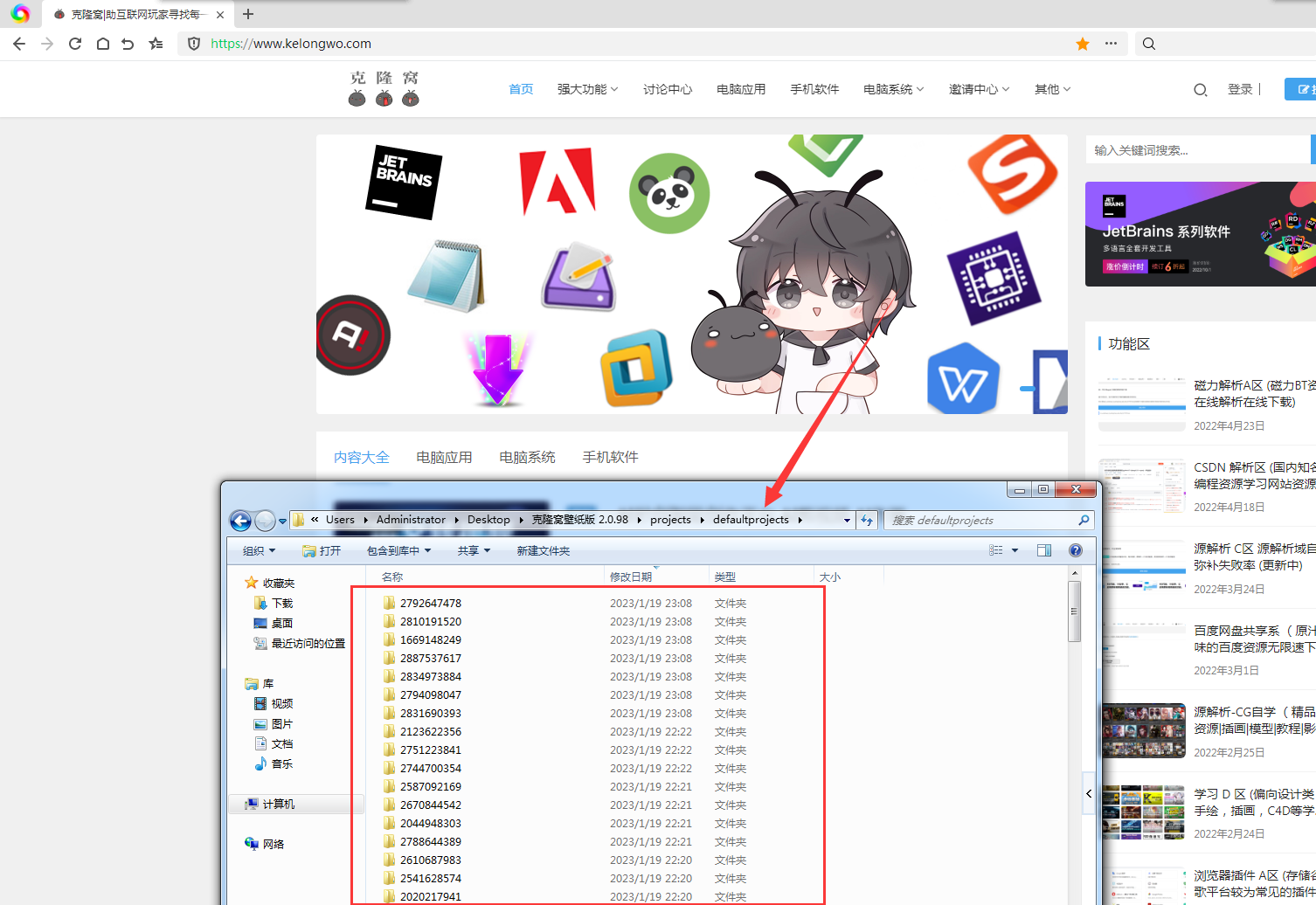Click the site header search icon
Viewport: 1316px width, 905px height.
coord(1201,89)
